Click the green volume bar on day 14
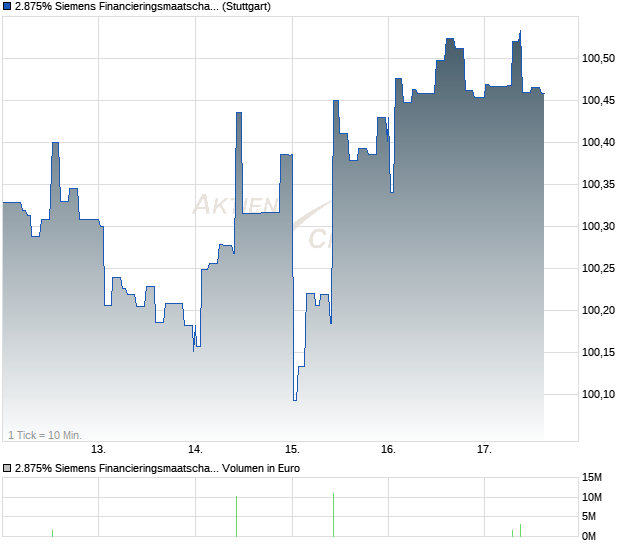 pos(236,516)
